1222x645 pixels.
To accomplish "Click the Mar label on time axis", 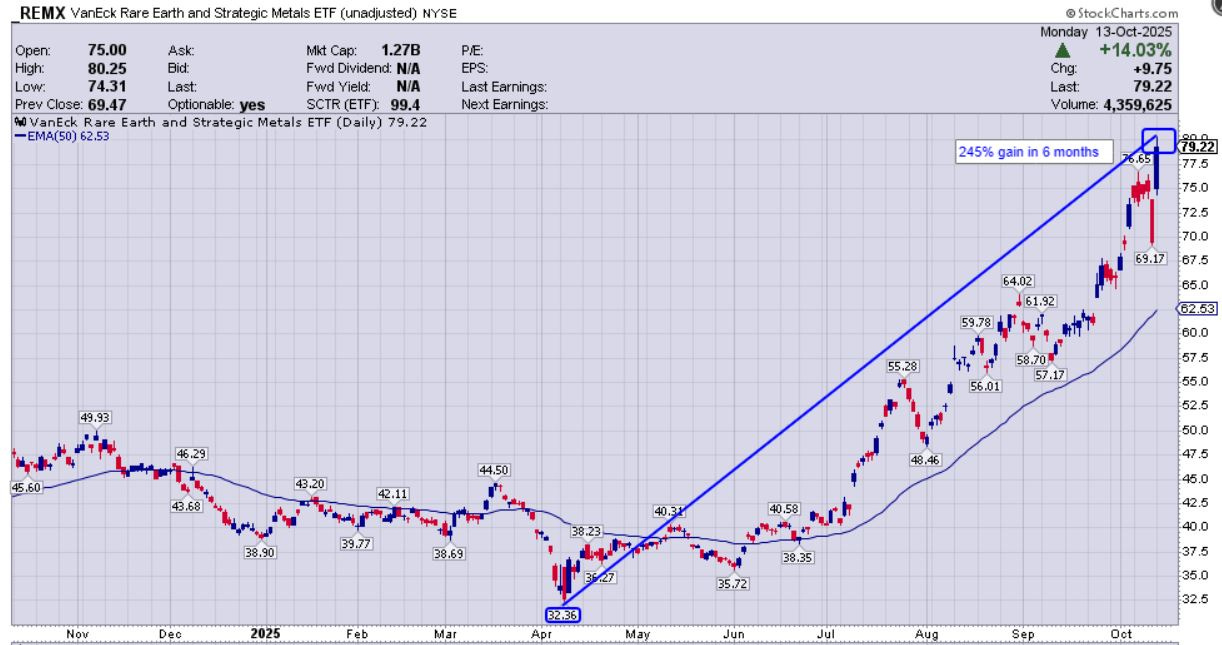I will coord(446,633).
